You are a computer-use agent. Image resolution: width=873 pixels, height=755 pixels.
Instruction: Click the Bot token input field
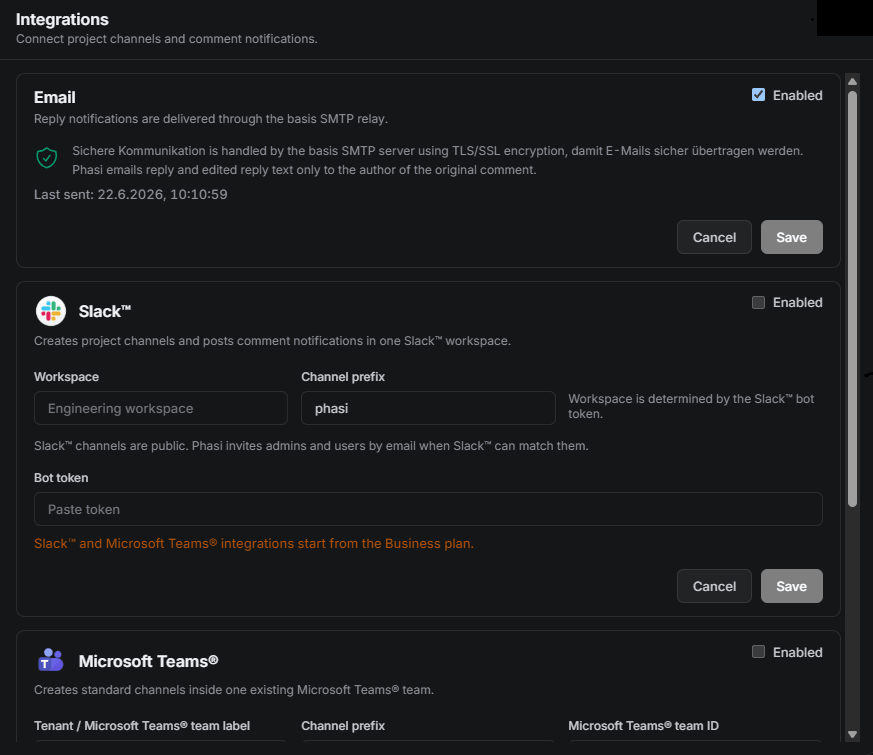tap(428, 509)
